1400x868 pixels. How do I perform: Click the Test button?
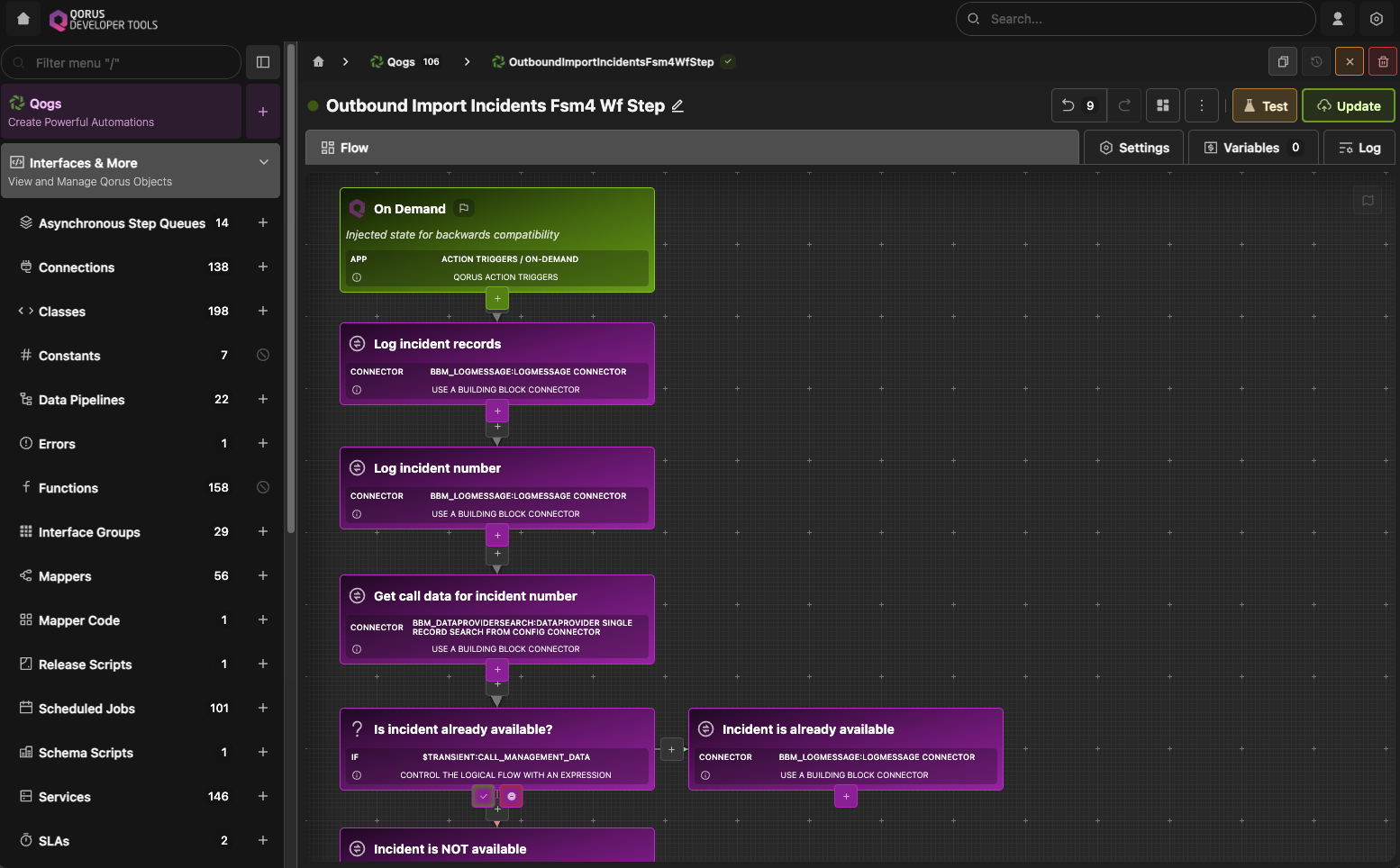(1264, 105)
